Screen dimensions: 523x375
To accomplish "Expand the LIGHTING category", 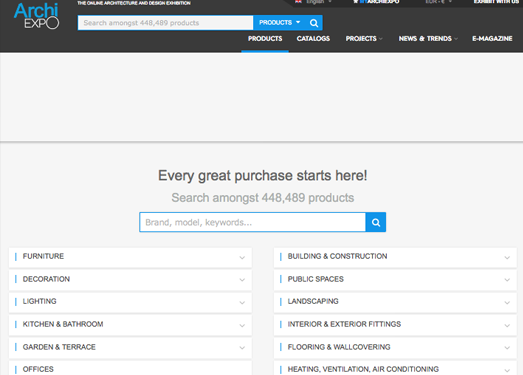I will (130, 302).
